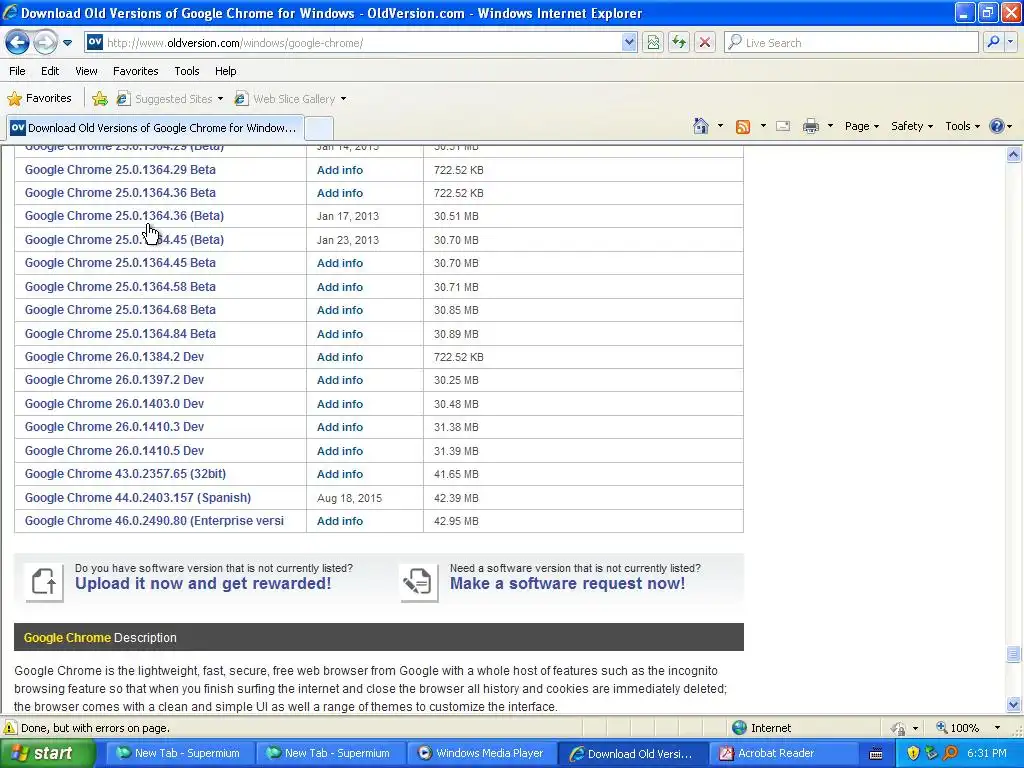Refresh the page with green arrows icon
This screenshot has width=1024, height=768.
(679, 43)
